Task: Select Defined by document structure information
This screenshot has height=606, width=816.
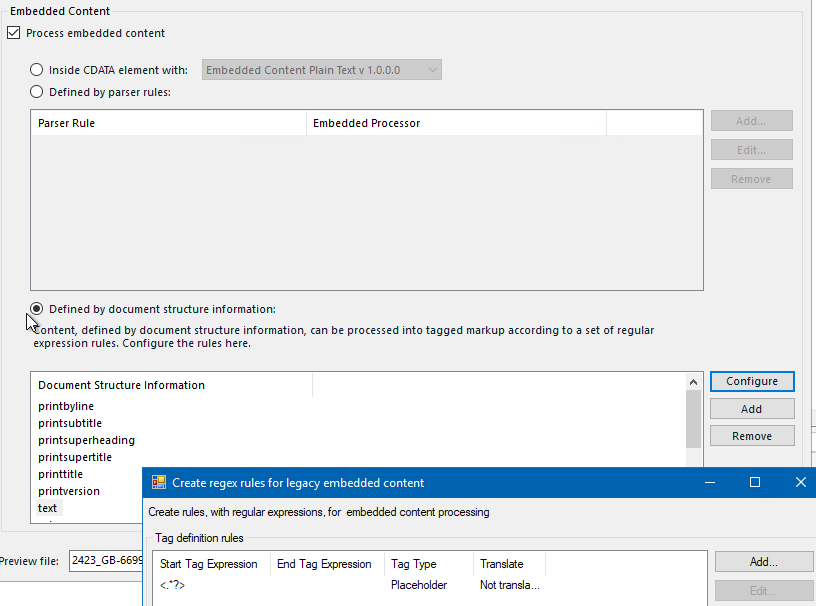Action: point(37,309)
